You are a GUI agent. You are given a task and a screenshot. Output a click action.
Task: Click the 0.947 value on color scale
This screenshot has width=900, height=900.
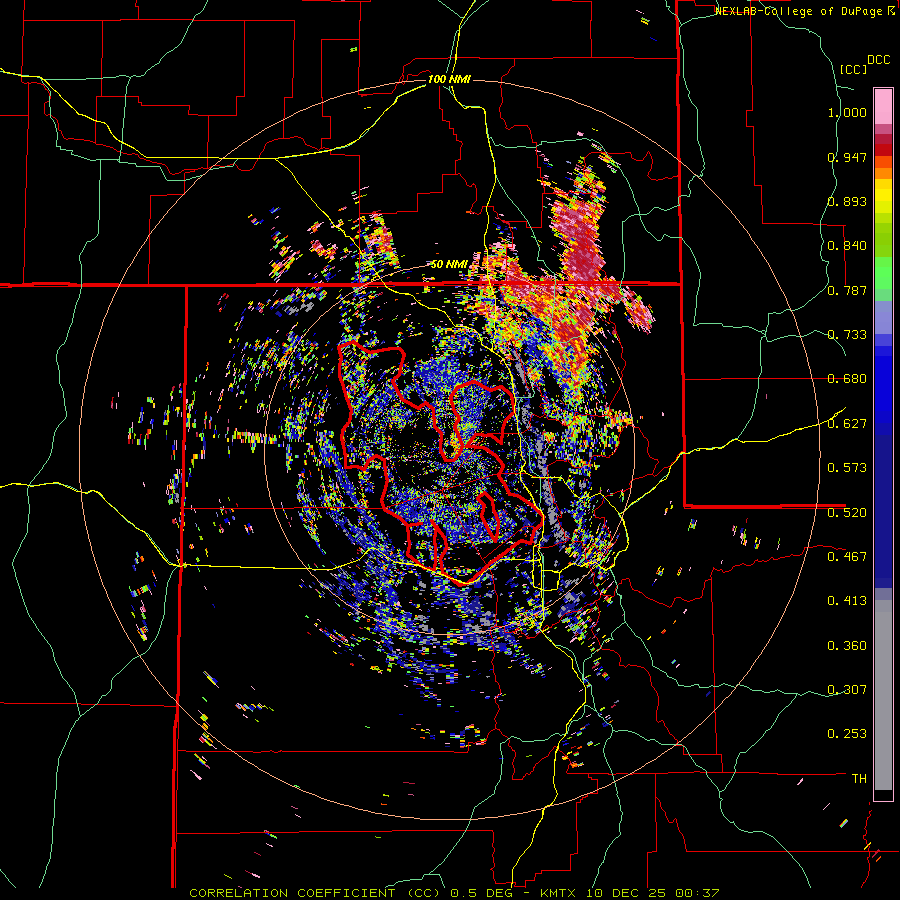pos(847,157)
